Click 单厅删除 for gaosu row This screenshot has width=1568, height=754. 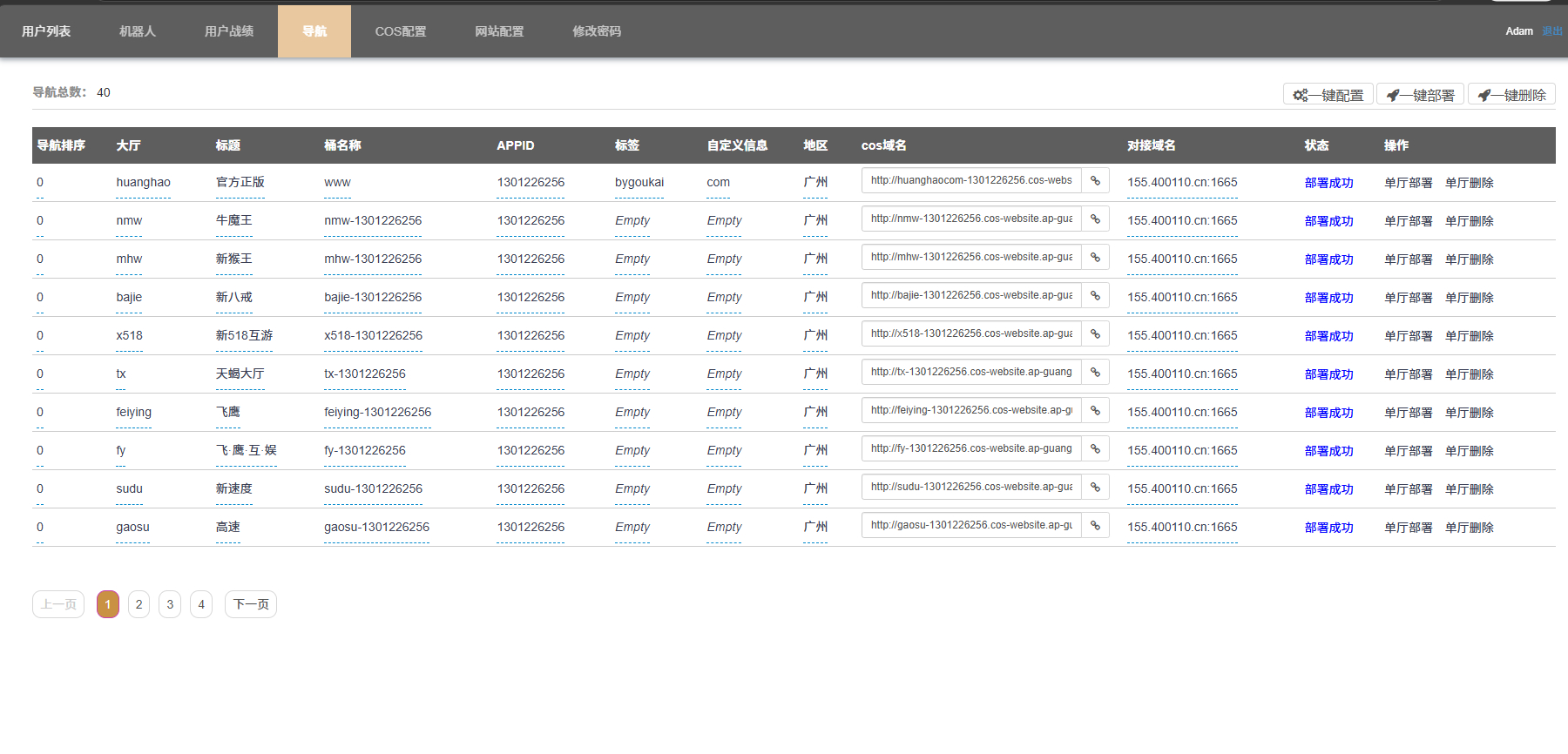pos(1470,528)
